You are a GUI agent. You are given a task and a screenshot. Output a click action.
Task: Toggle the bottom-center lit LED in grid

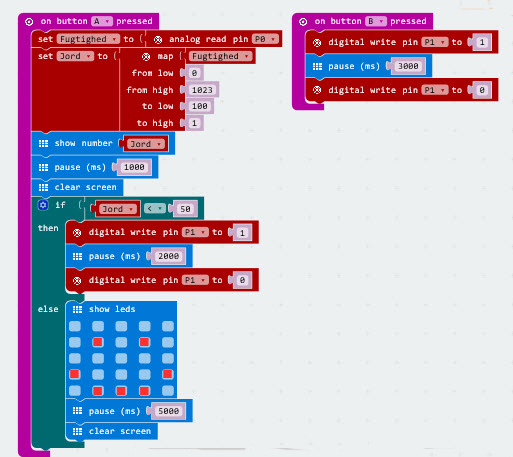pyautogui.click(x=121, y=390)
